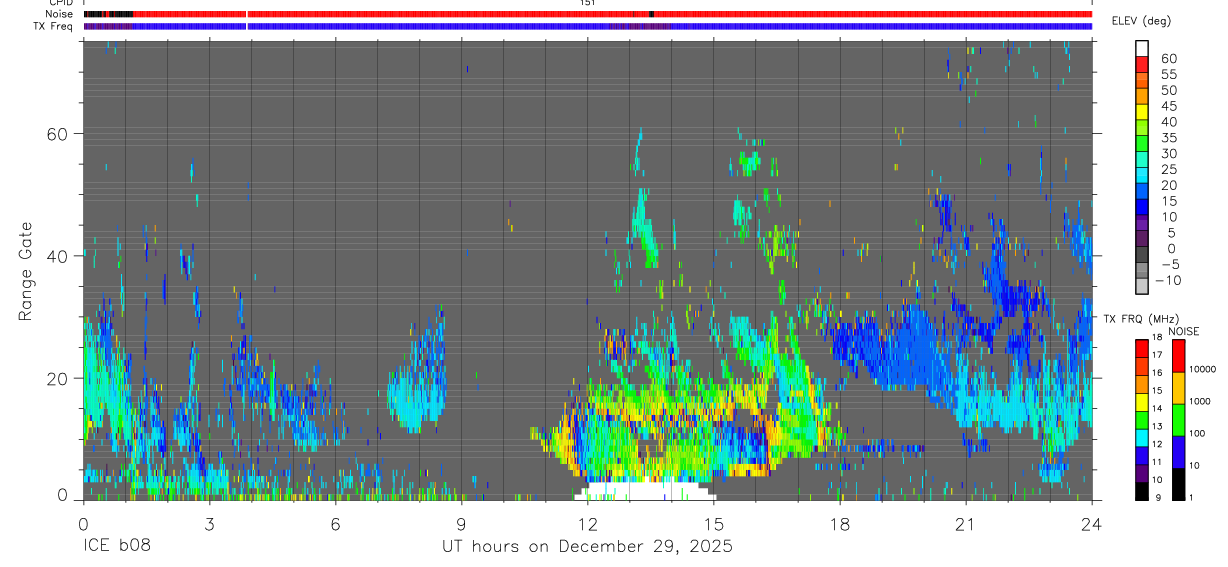Click the CPID value '151' above the plot

pos(587,3)
